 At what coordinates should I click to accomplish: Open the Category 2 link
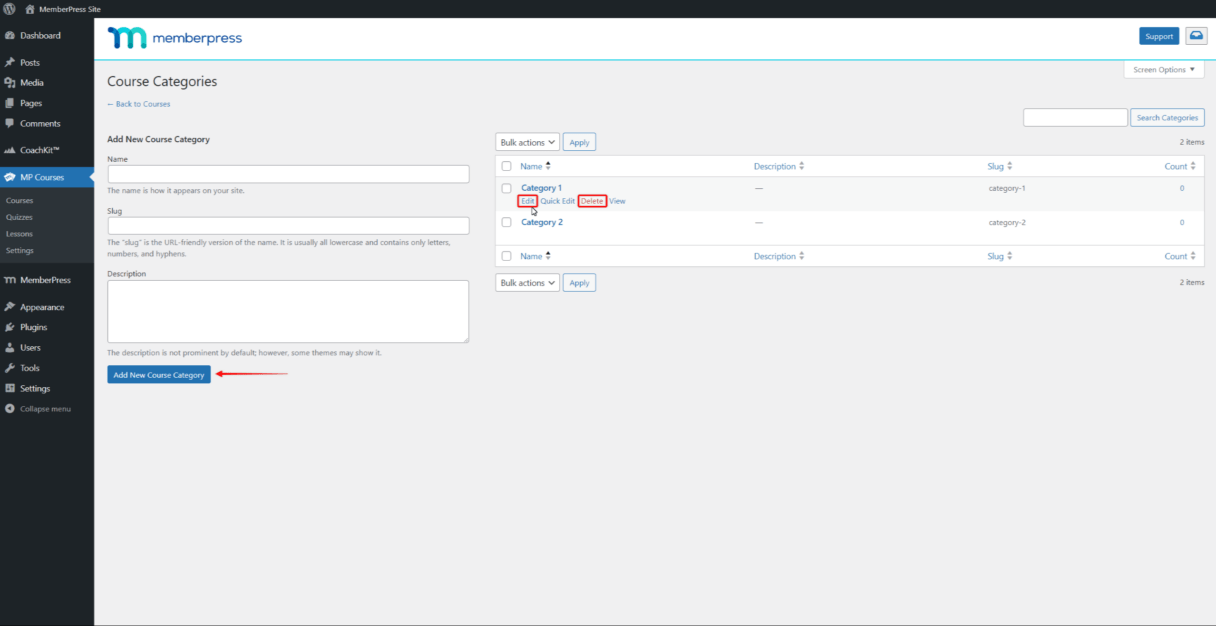(x=542, y=222)
